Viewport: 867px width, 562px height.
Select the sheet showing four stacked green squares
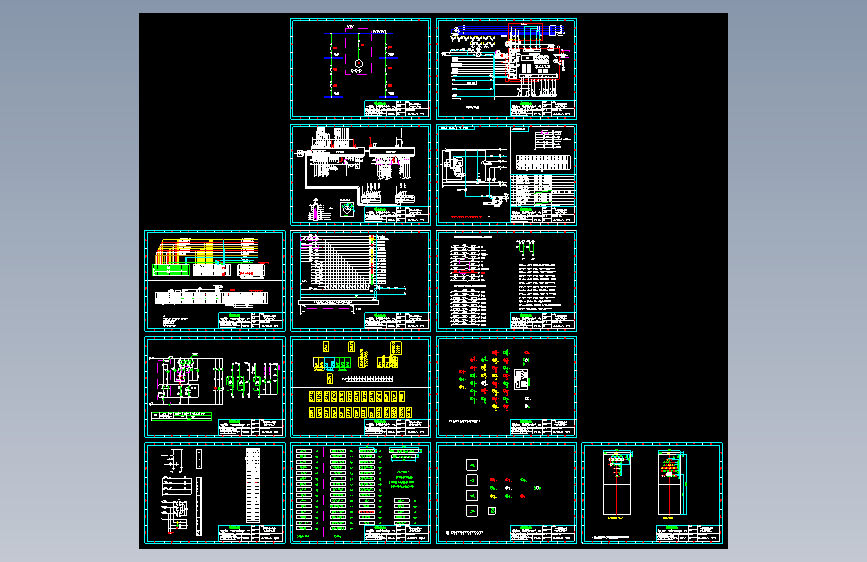506,493
